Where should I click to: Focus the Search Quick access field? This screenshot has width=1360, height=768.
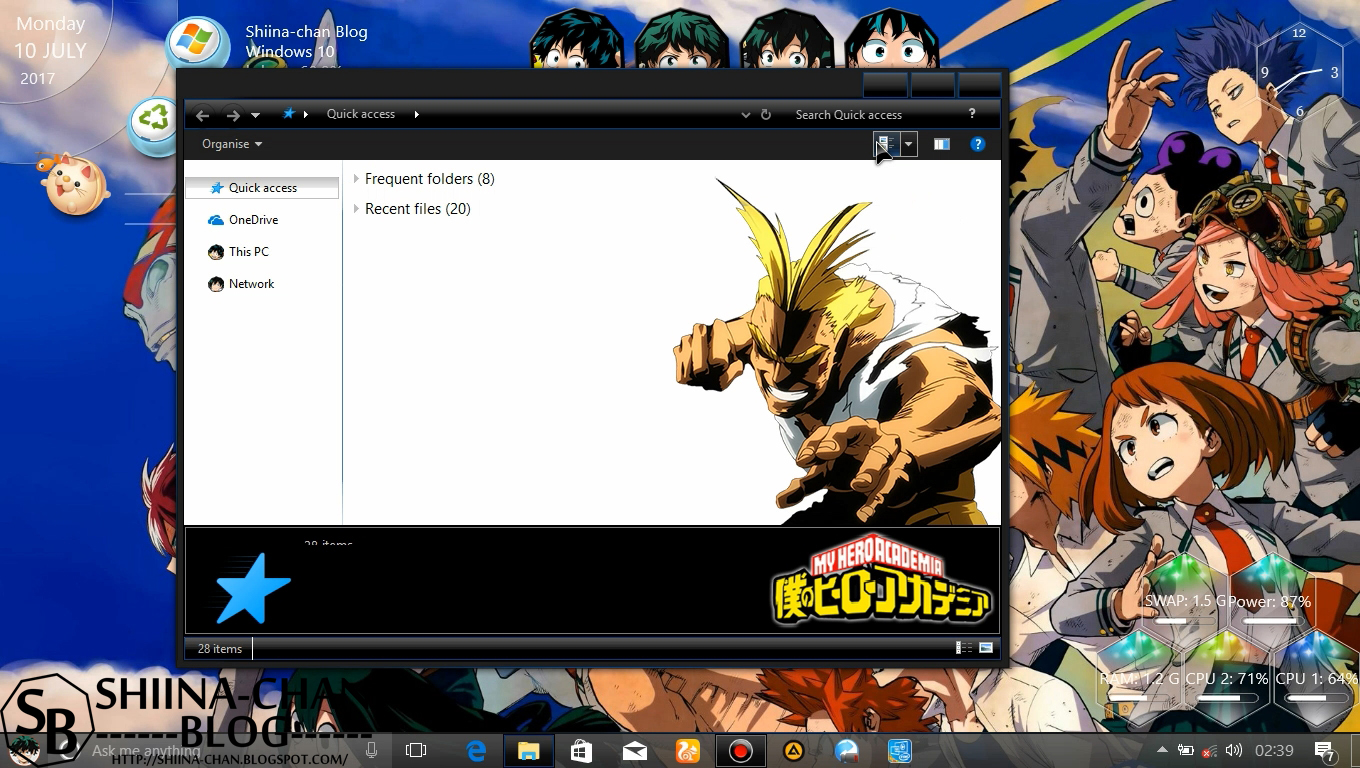875,114
